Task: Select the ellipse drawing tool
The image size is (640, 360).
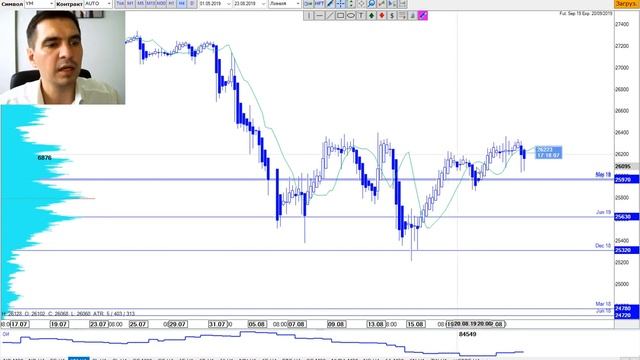Action: [x=351, y=16]
